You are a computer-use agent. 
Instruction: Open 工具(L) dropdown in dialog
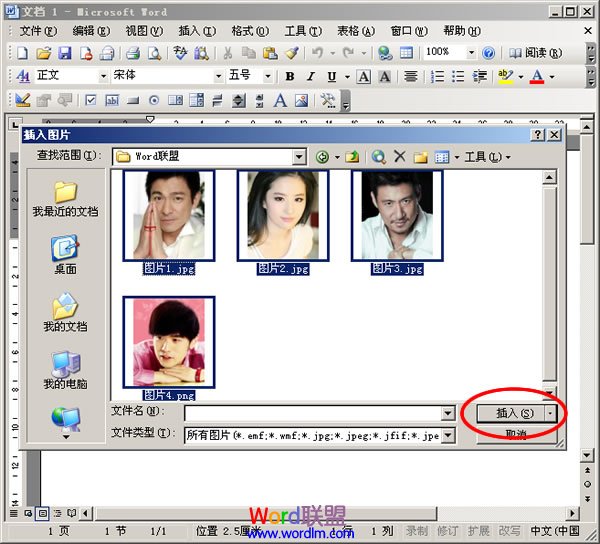[487, 157]
